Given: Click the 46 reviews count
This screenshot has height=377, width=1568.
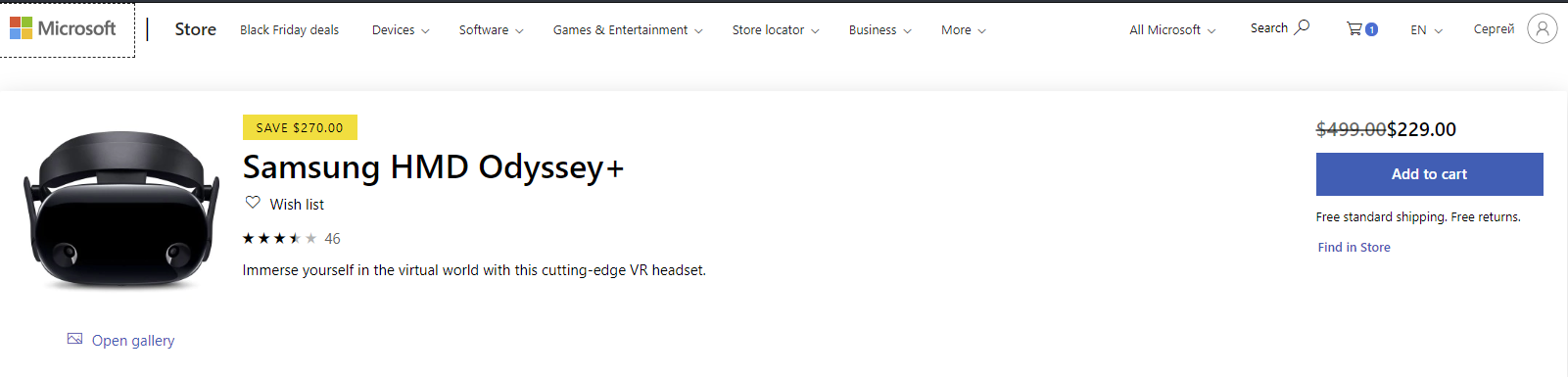Looking at the screenshot, I should point(333,239).
